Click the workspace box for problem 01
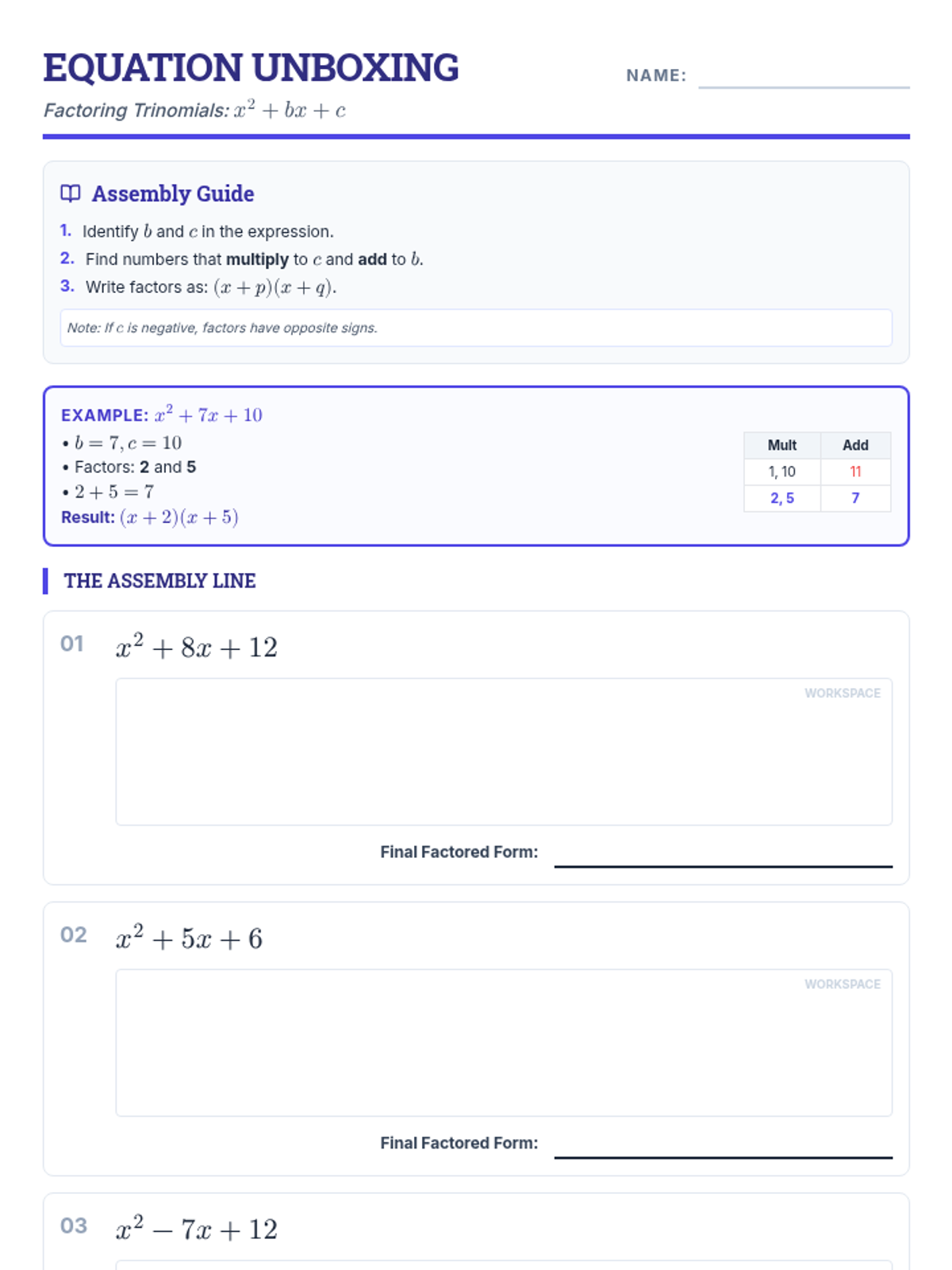Image resolution: width=952 pixels, height=1270 pixels. [504, 752]
